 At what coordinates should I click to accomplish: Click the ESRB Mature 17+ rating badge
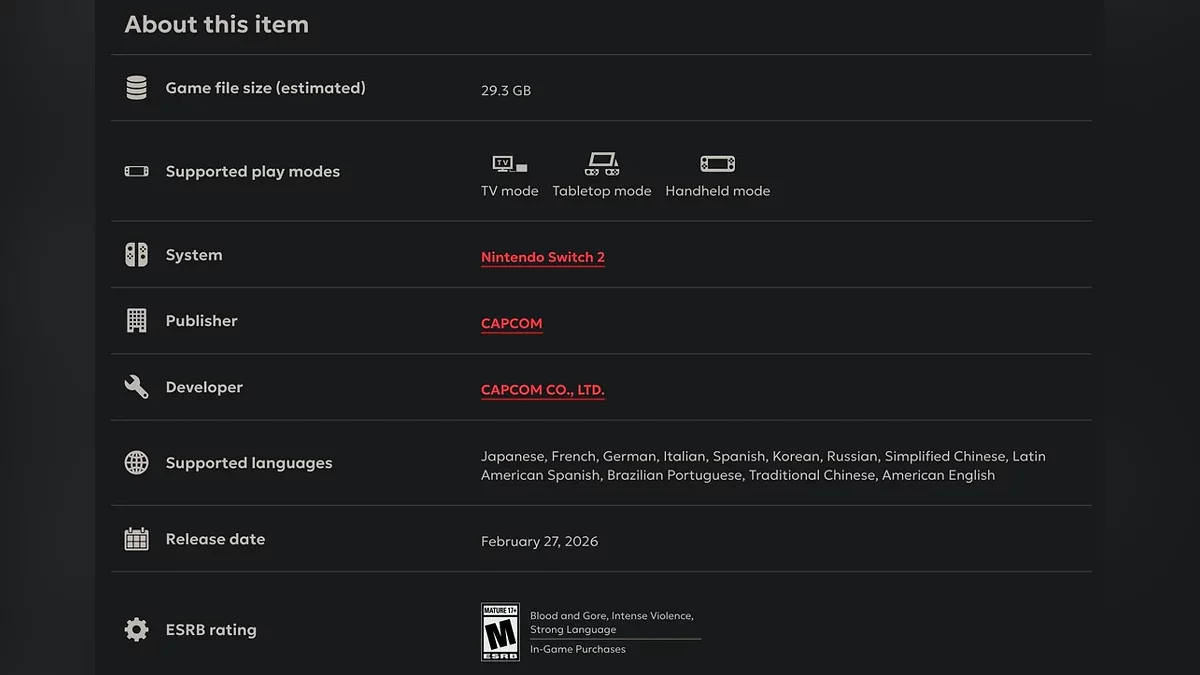click(x=500, y=632)
